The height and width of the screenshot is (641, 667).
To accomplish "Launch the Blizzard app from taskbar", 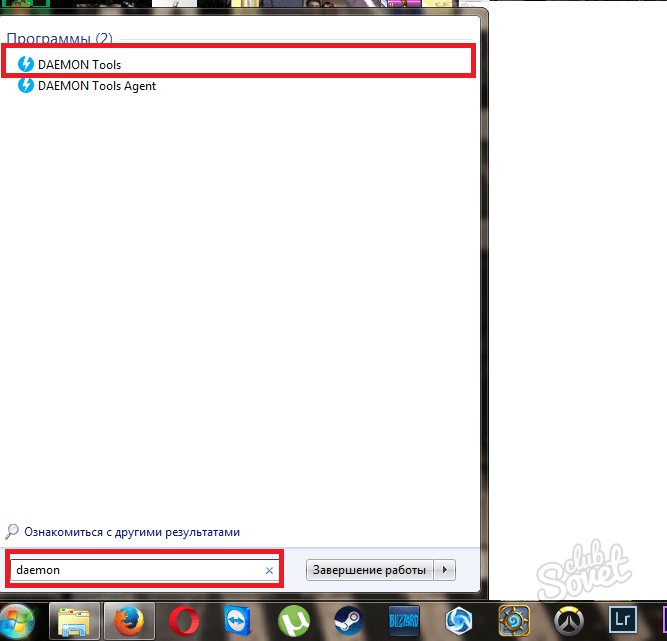I will click(x=403, y=622).
